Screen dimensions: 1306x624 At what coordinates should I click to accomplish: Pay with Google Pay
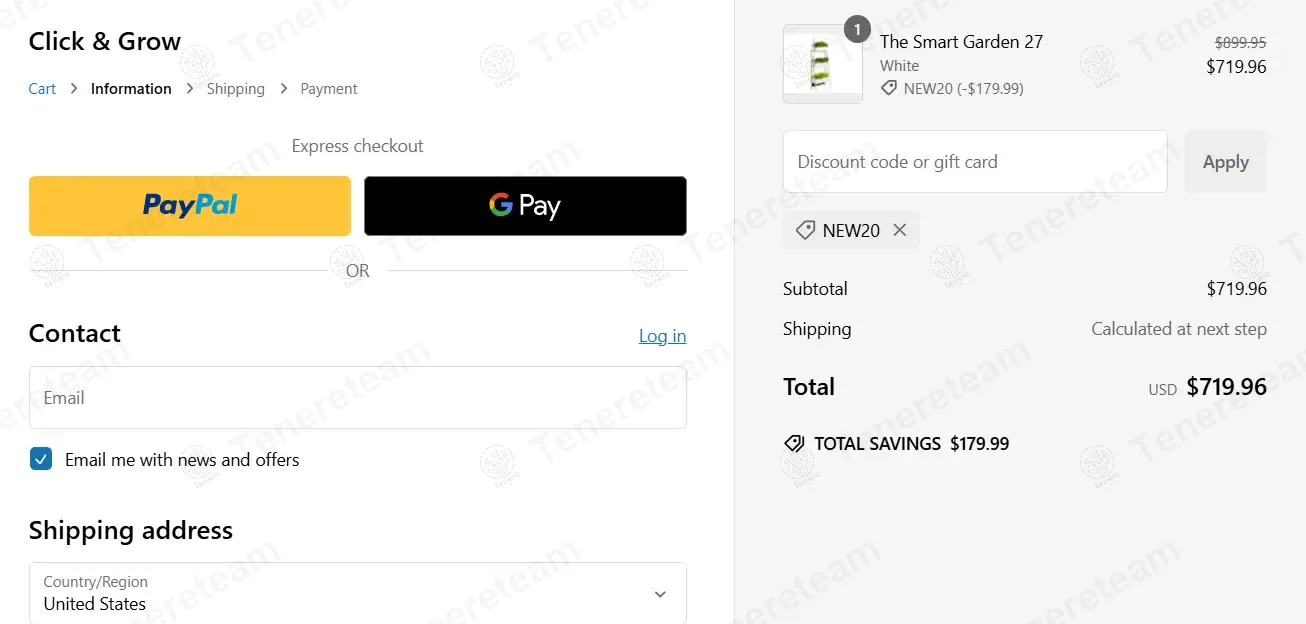pyautogui.click(x=525, y=206)
